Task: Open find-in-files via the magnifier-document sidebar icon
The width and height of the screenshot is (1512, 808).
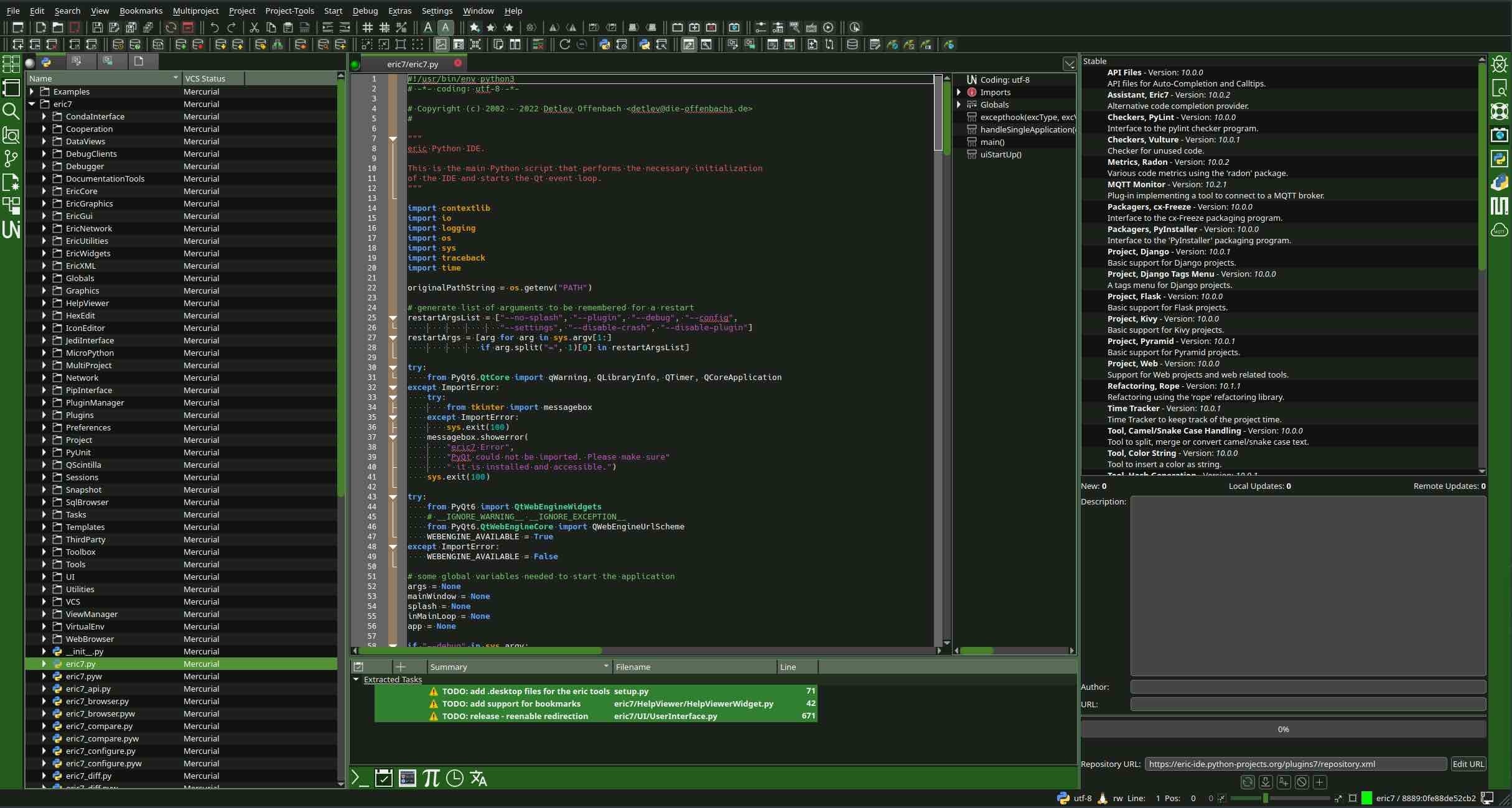Action: coord(1500,87)
